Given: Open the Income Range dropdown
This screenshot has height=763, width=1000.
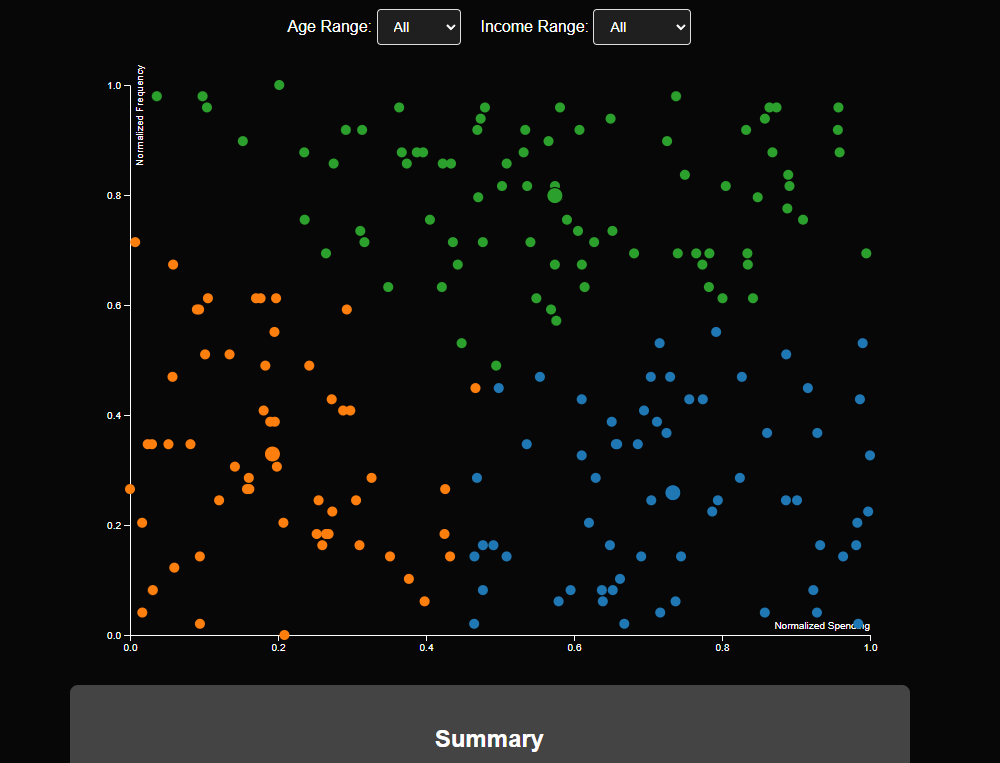Looking at the screenshot, I should point(641,27).
